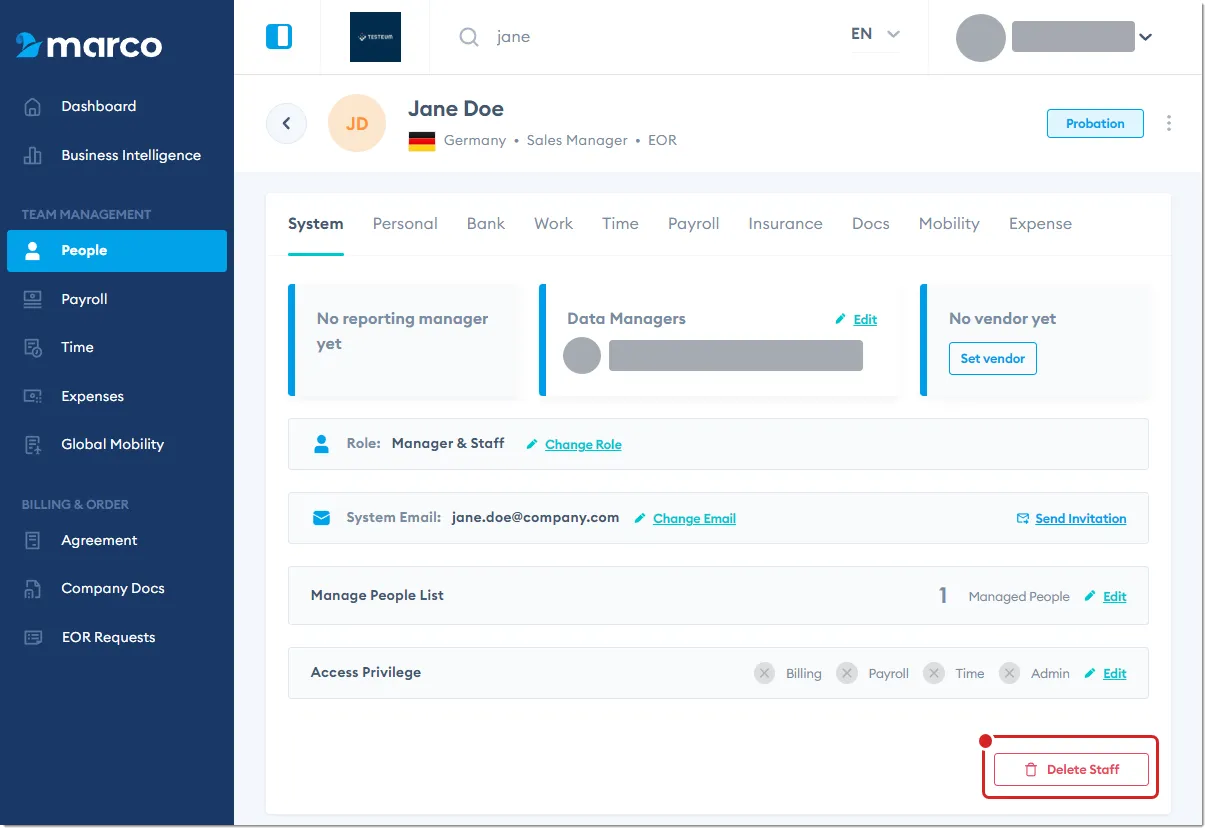Click the email envelope icon
Viewport: 1208px width, 831px height.
(321, 518)
